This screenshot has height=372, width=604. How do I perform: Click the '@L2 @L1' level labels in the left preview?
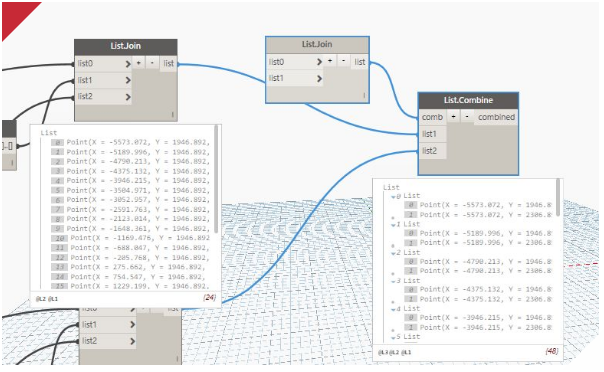pos(47,299)
